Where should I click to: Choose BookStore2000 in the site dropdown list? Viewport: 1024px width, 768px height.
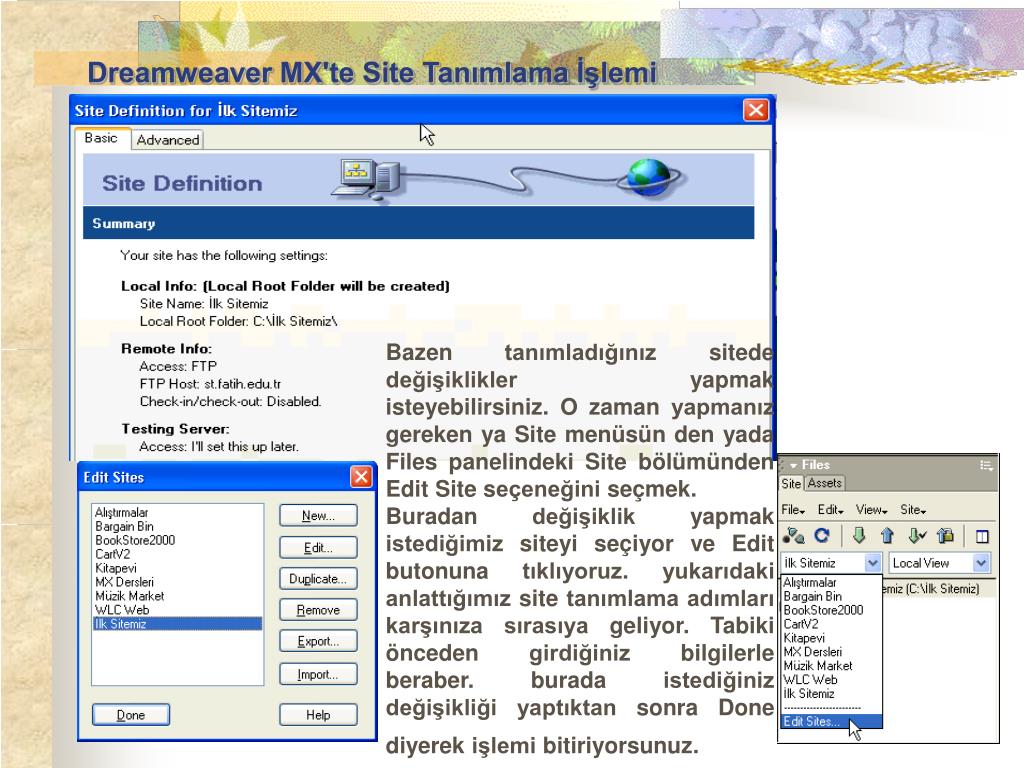[x=831, y=610]
